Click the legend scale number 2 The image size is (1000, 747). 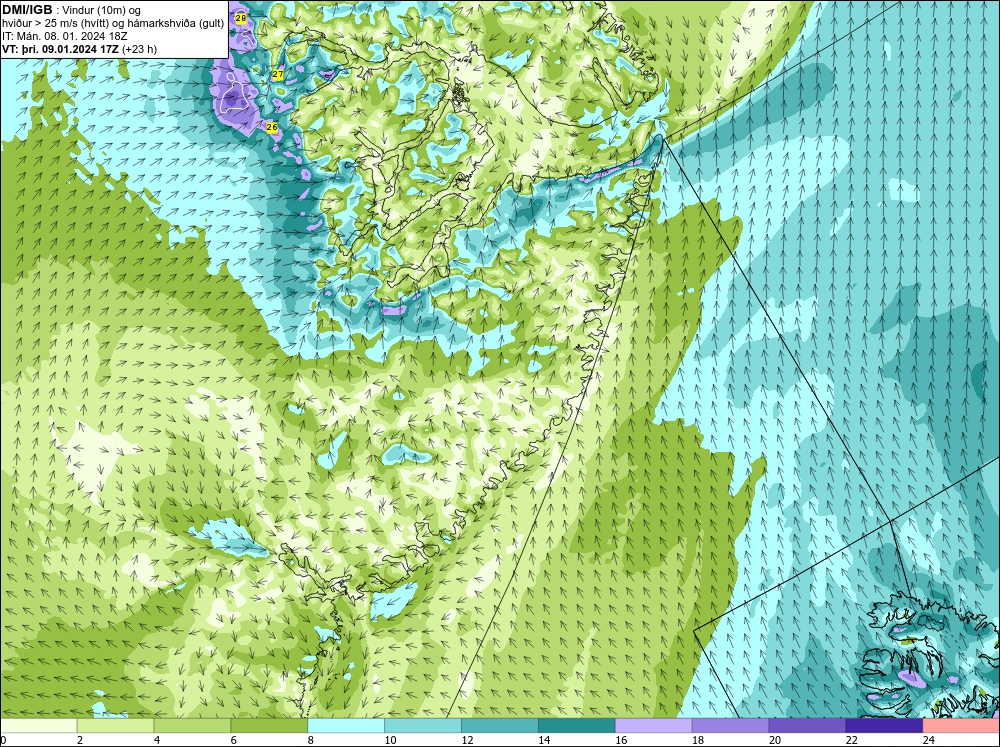(x=80, y=740)
